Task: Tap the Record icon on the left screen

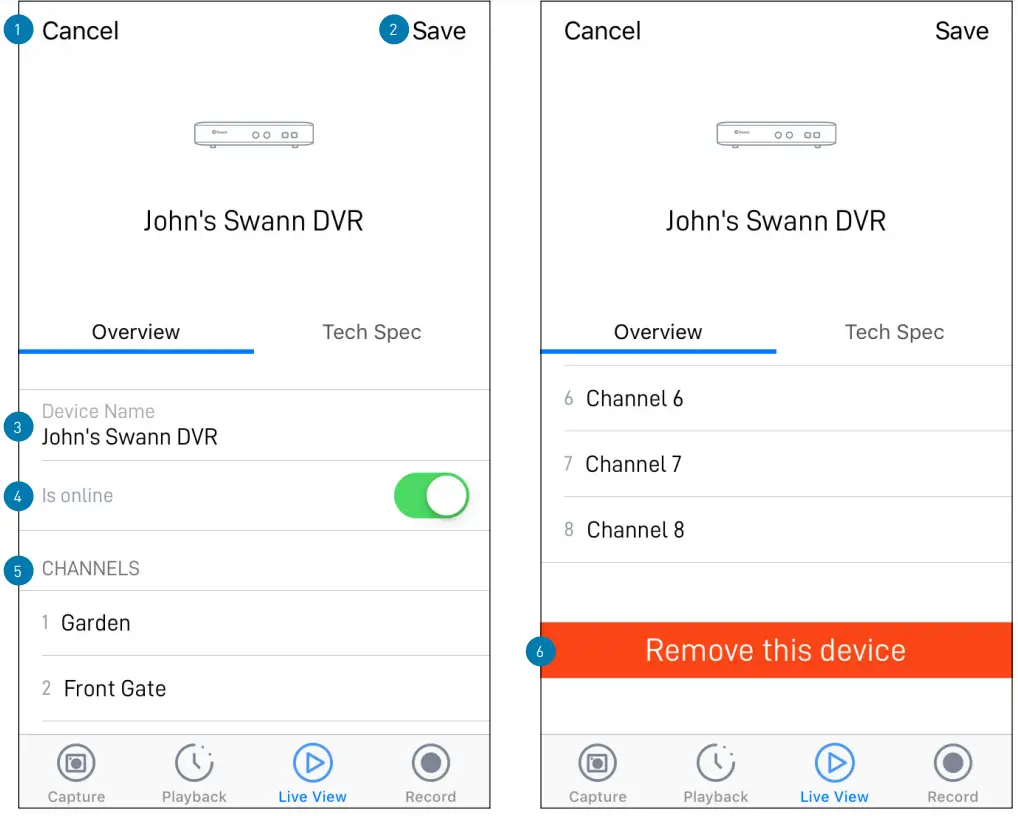Action: coord(430,770)
